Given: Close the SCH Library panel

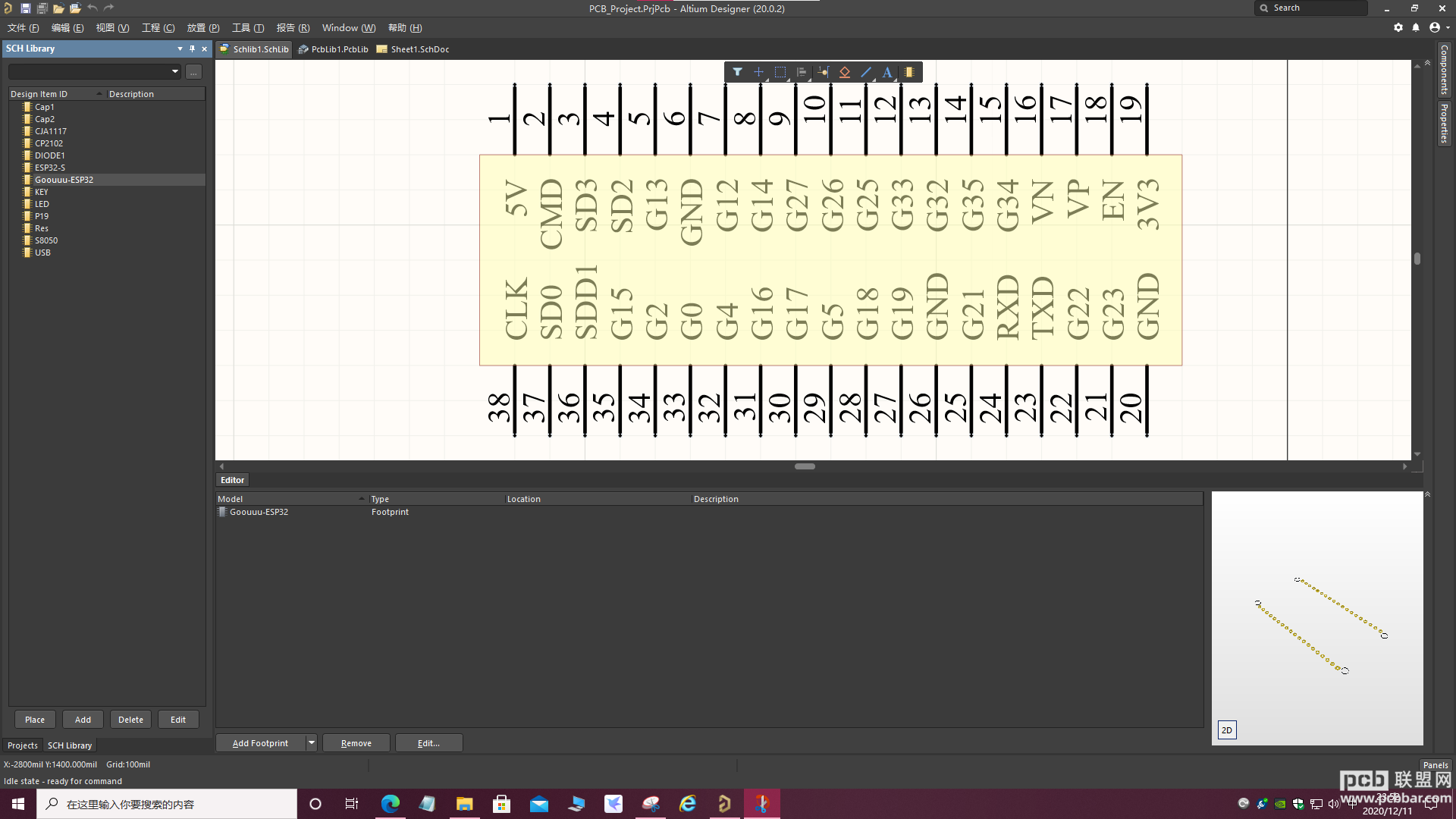Looking at the screenshot, I should pyautogui.click(x=204, y=49).
